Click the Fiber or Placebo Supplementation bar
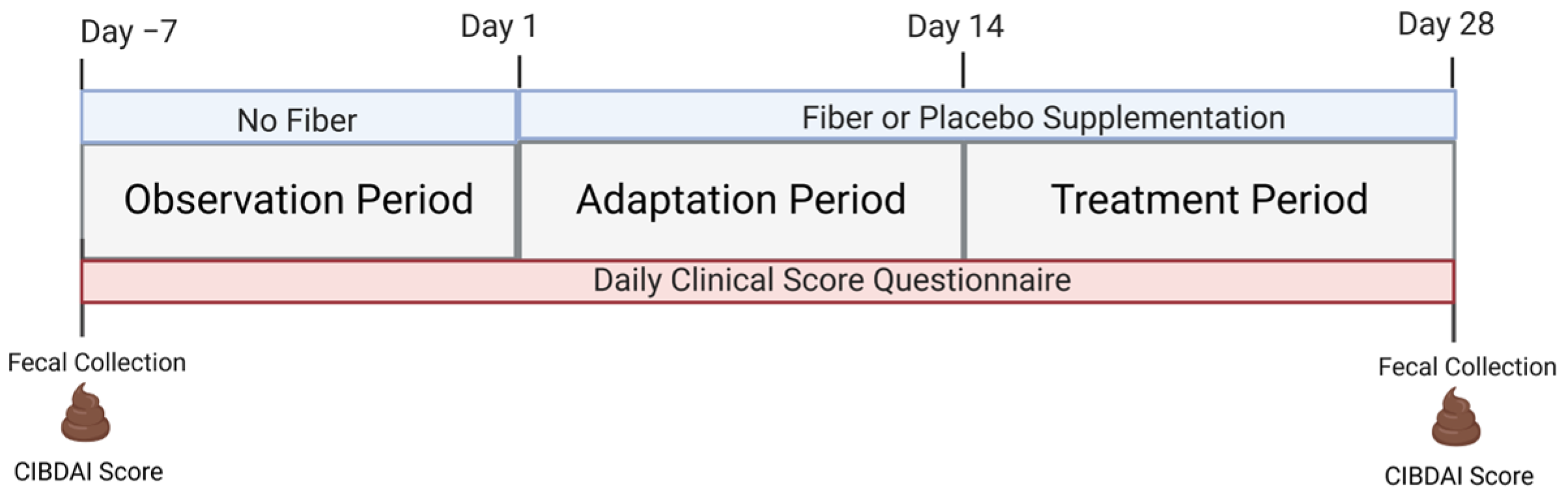This screenshot has width=1568, height=497. click(987, 117)
